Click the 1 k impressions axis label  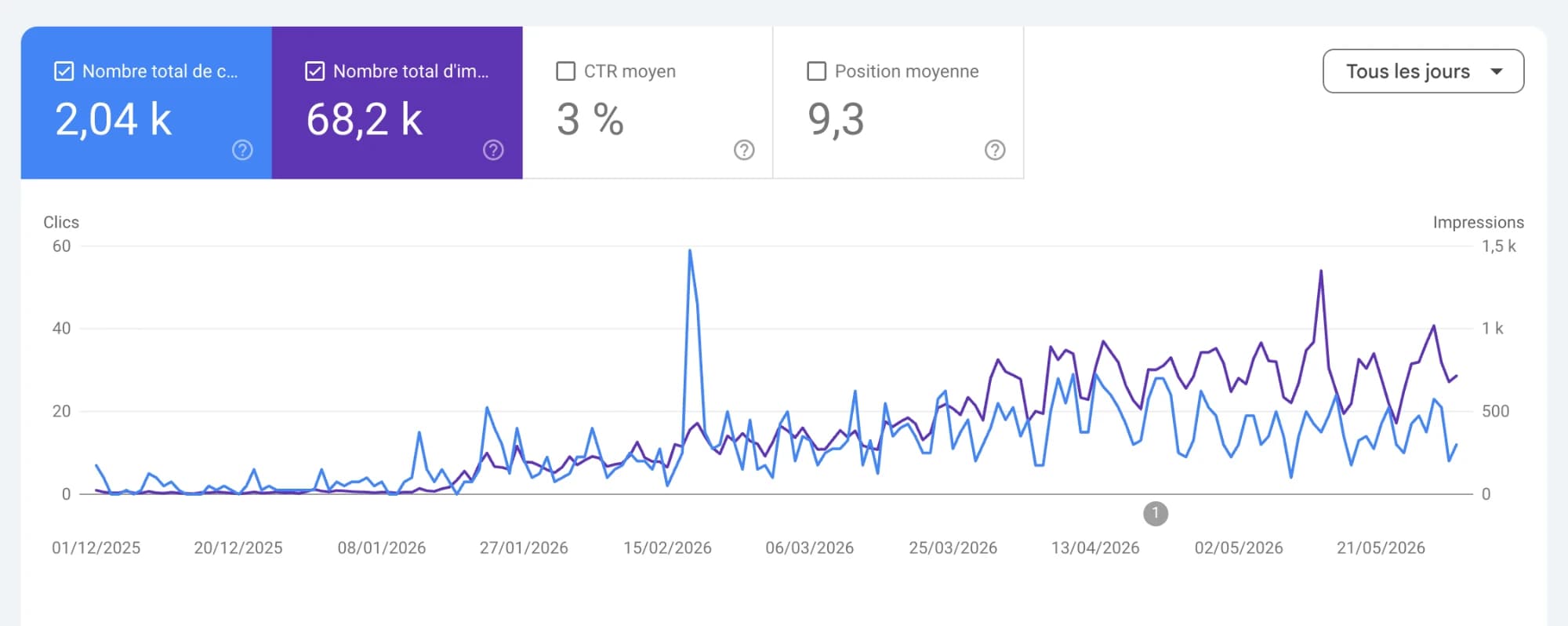(1493, 329)
